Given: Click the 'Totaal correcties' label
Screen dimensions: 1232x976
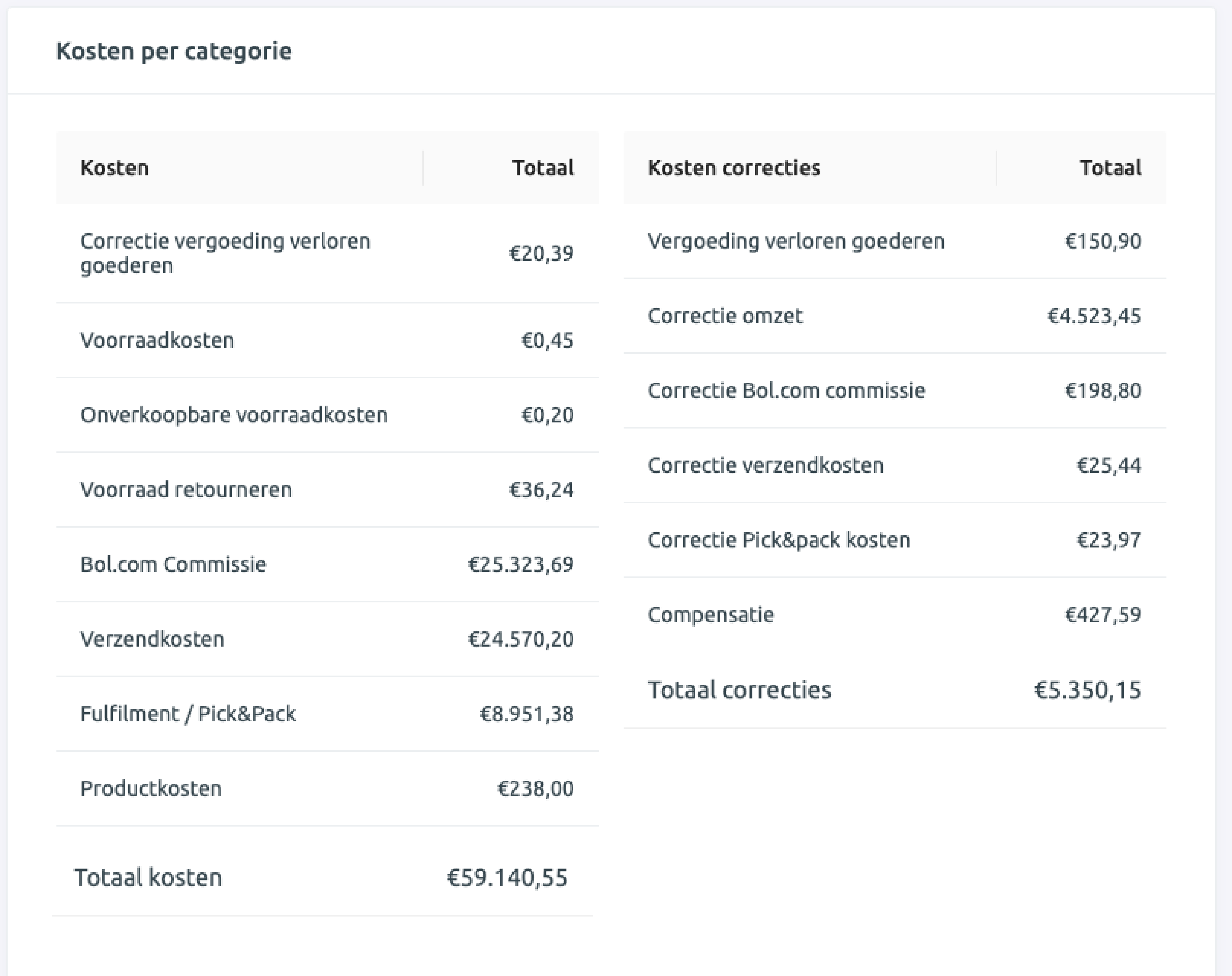Looking at the screenshot, I should tap(740, 690).
